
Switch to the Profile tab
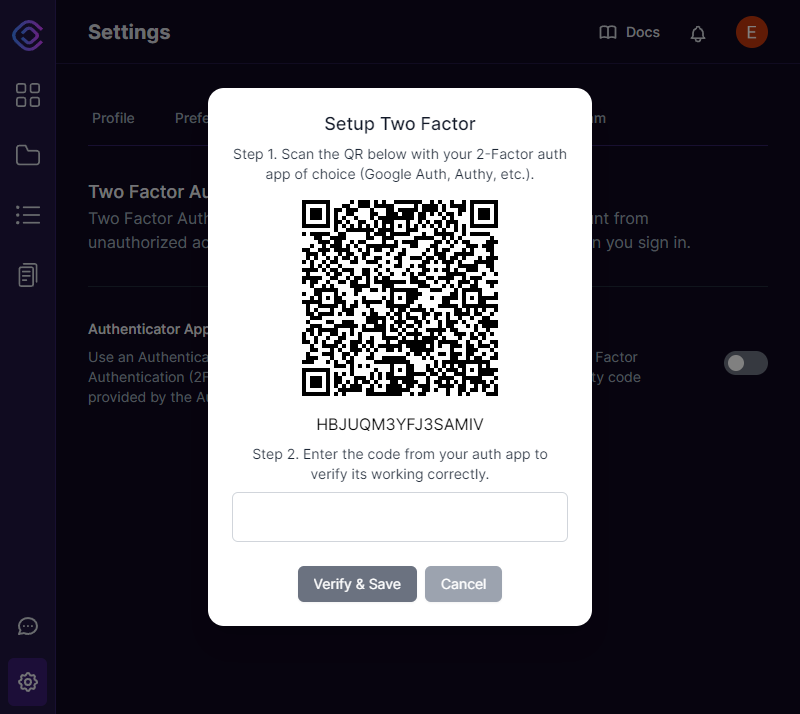(113, 118)
